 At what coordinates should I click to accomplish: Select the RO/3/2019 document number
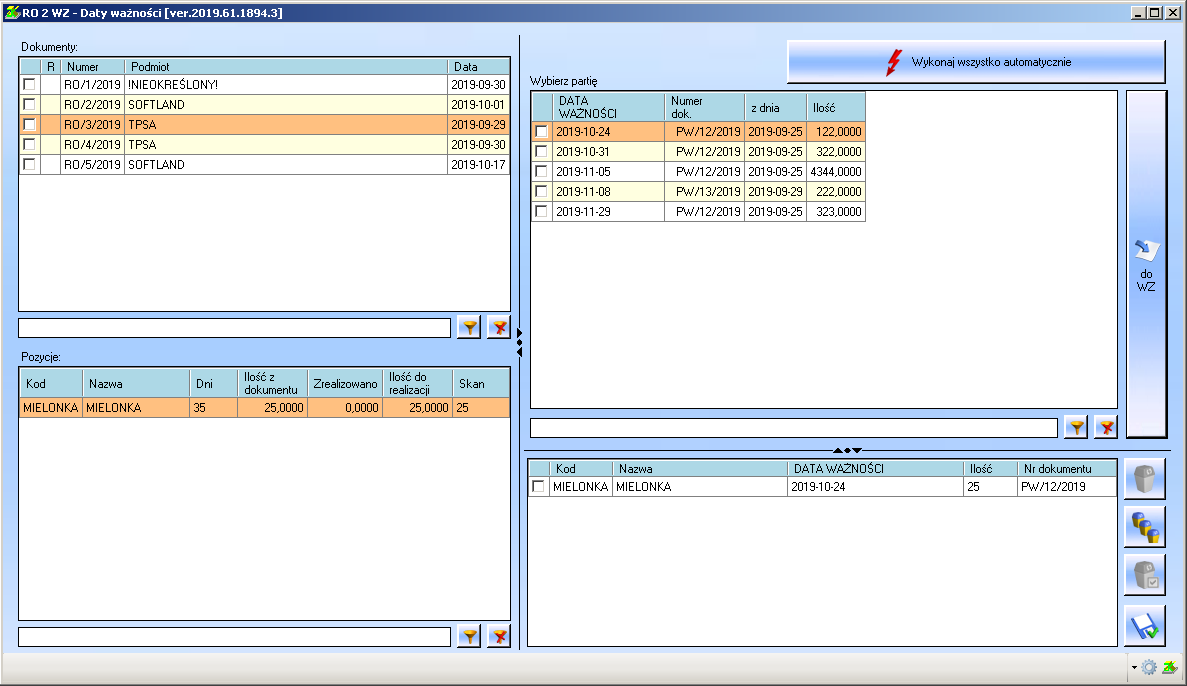pyautogui.click(x=92, y=124)
